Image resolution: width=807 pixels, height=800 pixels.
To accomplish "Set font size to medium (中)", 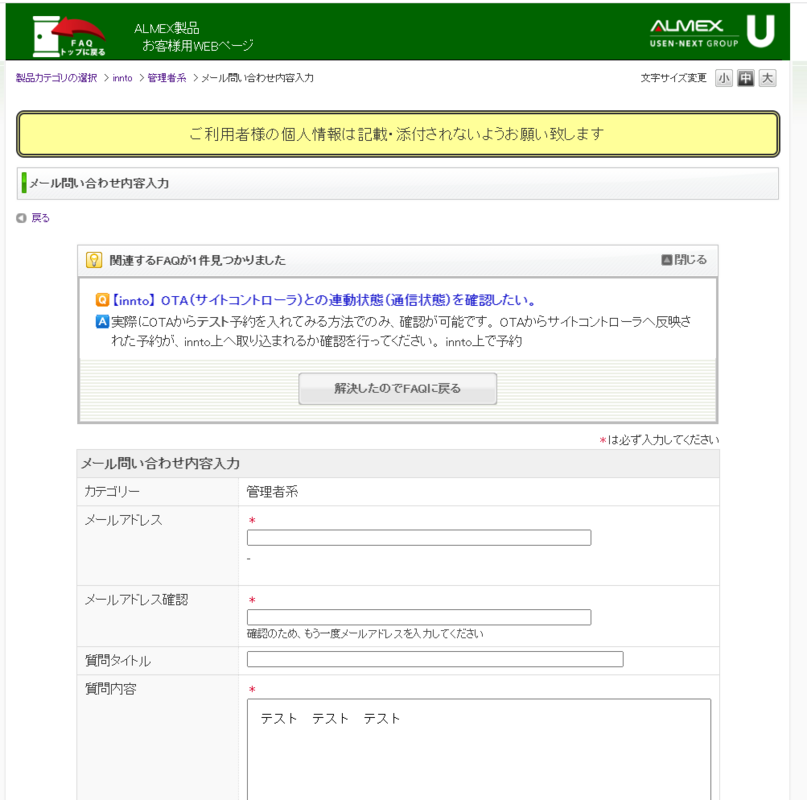I will pyautogui.click(x=745, y=78).
